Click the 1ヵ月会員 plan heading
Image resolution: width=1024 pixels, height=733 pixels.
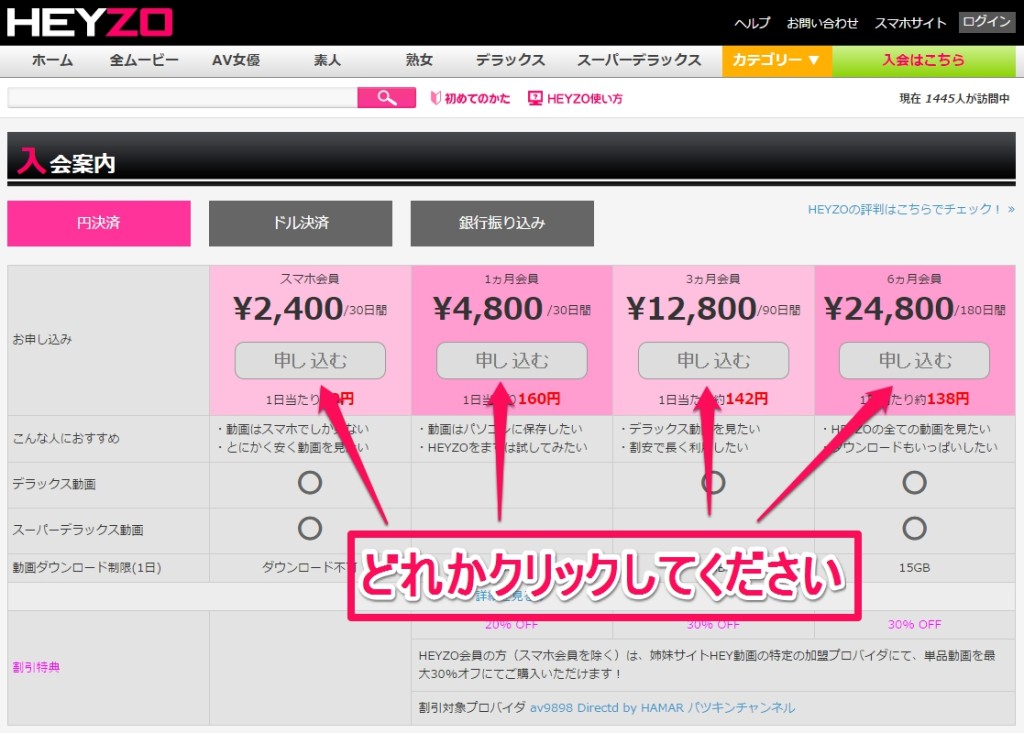511,279
